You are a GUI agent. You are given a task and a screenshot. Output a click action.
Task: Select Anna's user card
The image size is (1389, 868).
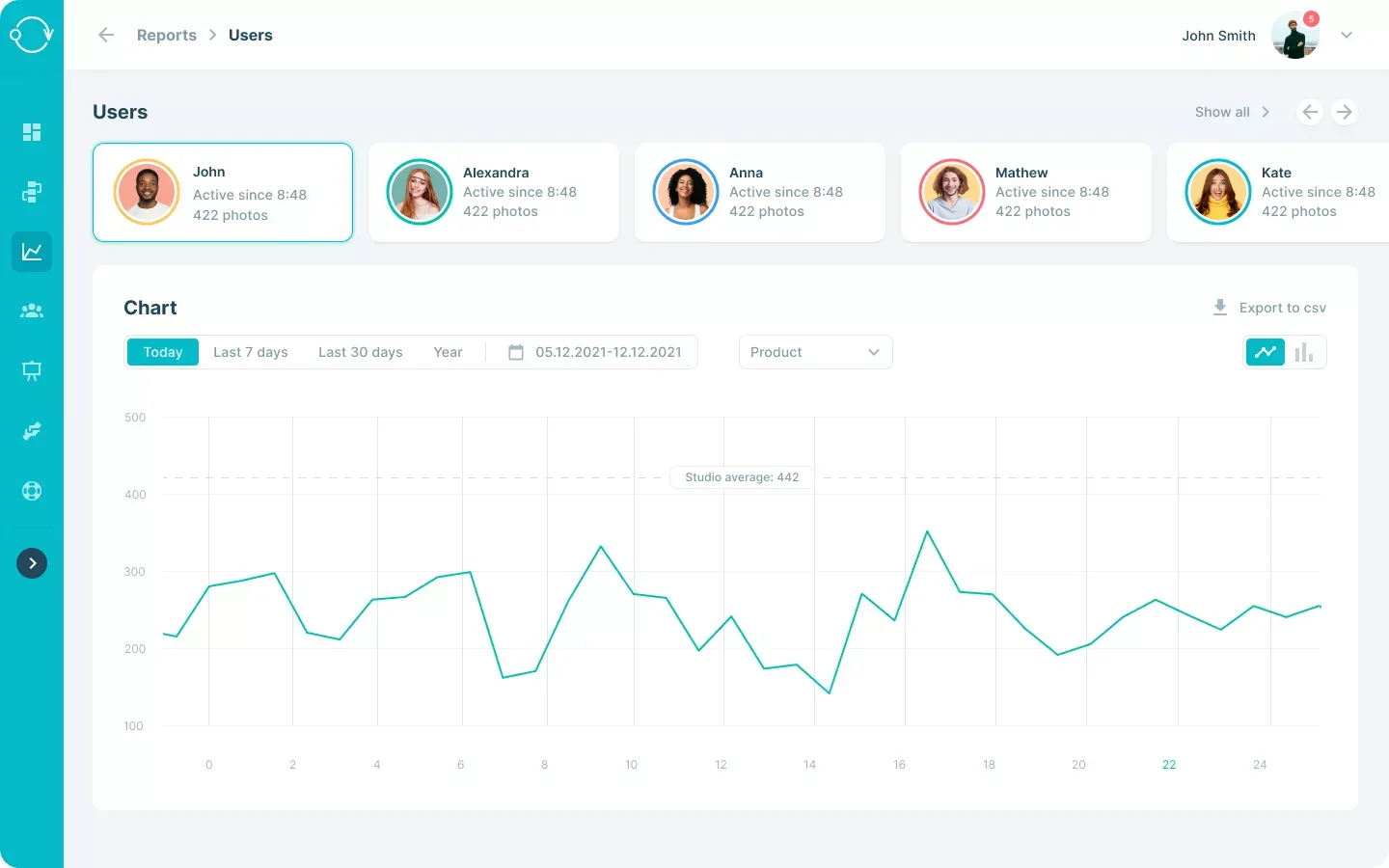[x=759, y=192]
